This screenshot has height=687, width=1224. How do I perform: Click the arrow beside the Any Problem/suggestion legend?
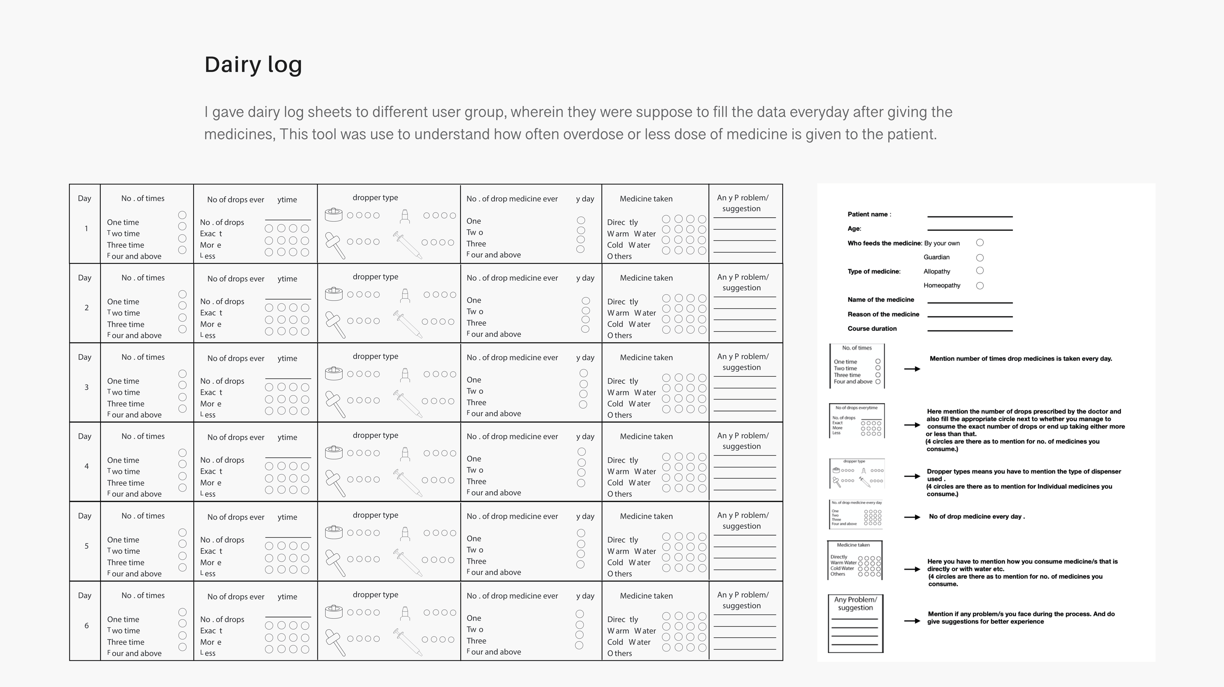point(912,621)
